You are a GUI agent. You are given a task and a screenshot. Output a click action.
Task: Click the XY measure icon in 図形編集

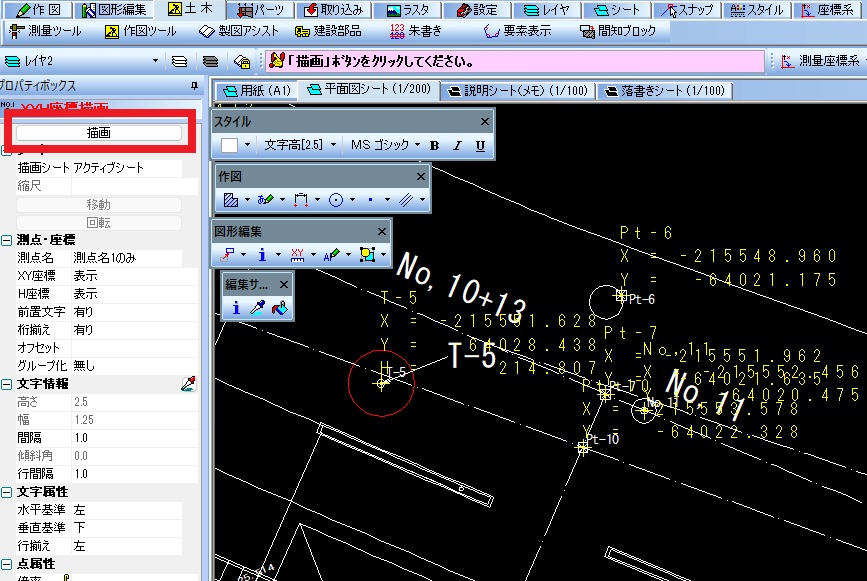pos(297,255)
